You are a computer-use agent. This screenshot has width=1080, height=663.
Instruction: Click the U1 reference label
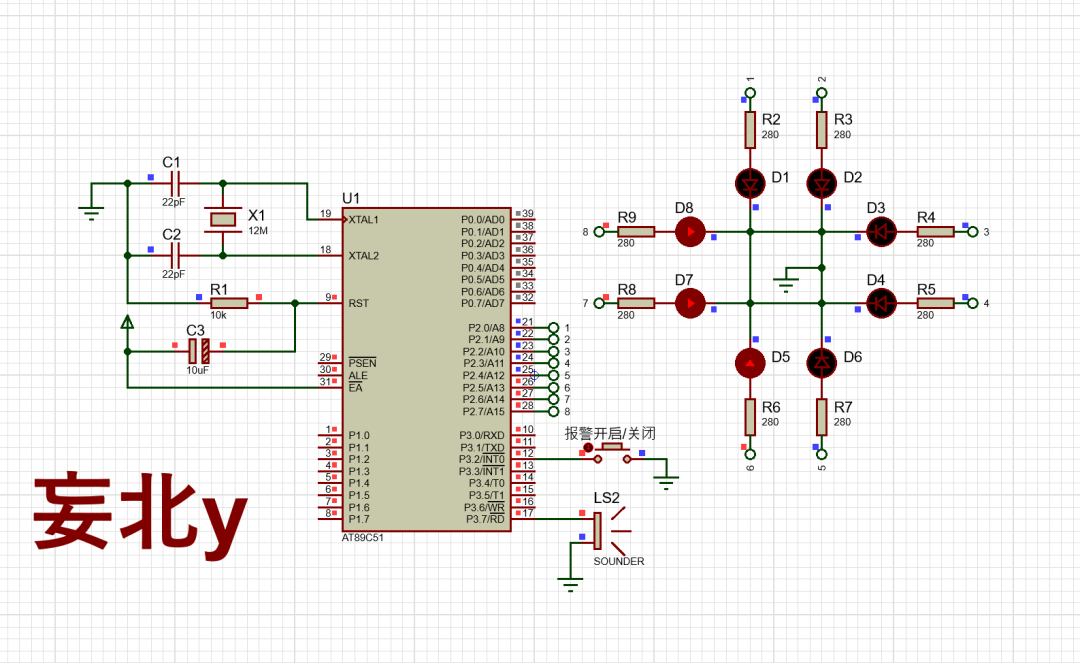click(x=351, y=198)
